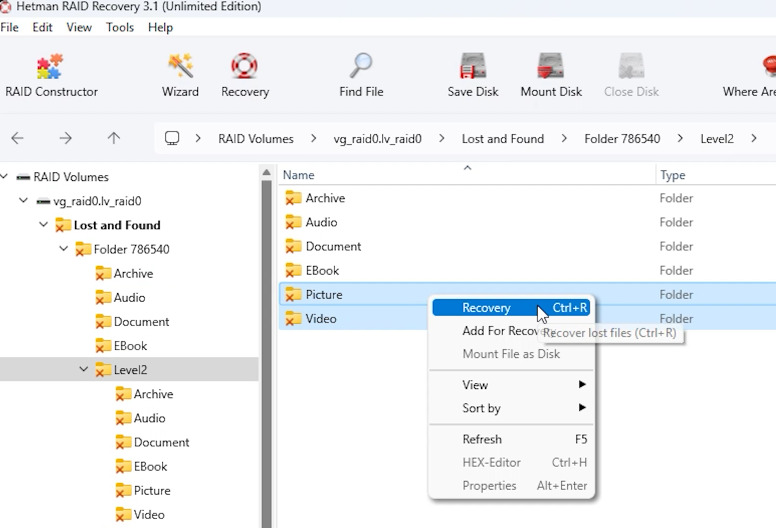Open the Help menu

click(160, 28)
